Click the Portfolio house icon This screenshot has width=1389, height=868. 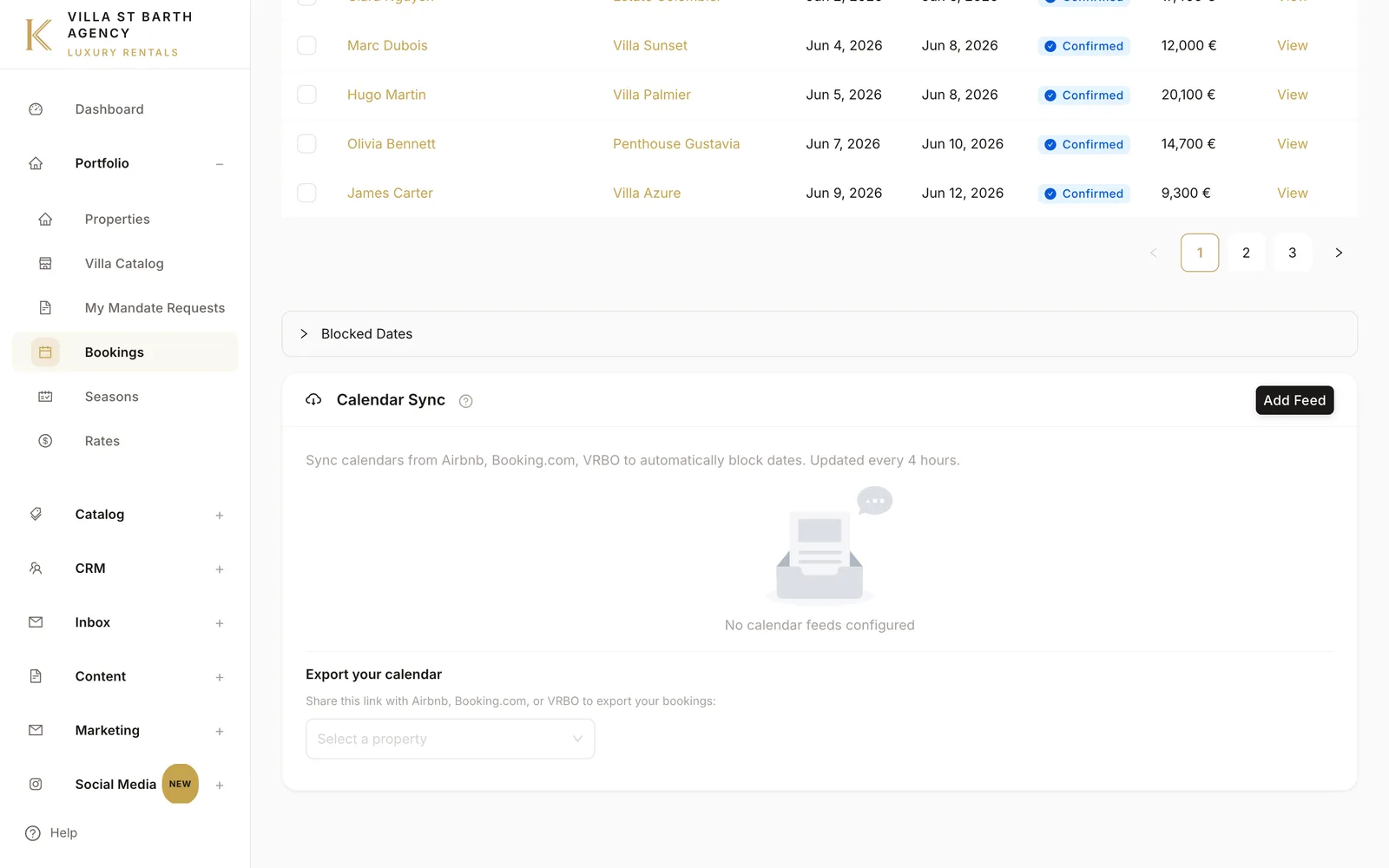(36, 163)
